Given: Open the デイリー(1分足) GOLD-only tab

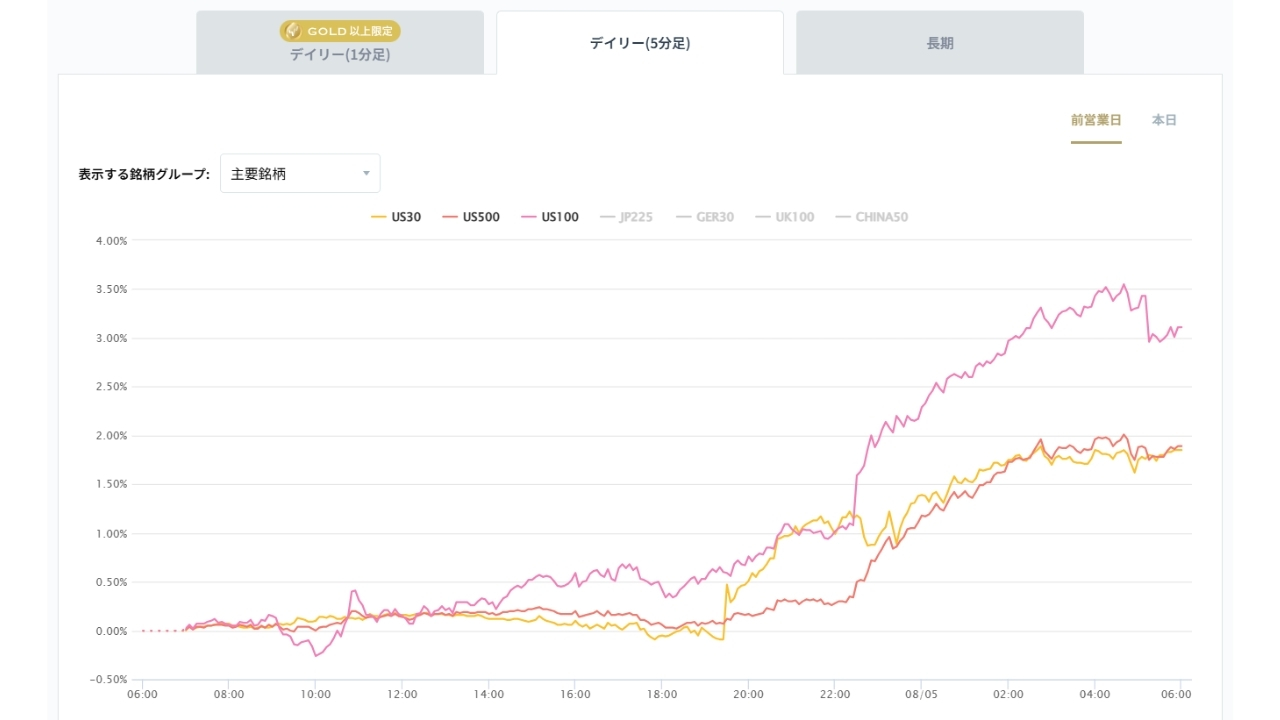Looking at the screenshot, I should (340, 43).
